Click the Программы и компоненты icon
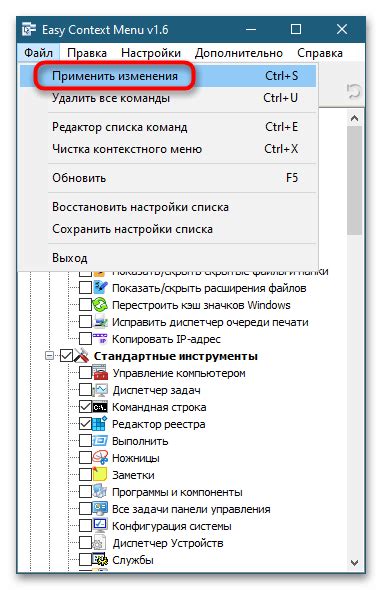 [x=100, y=492]
